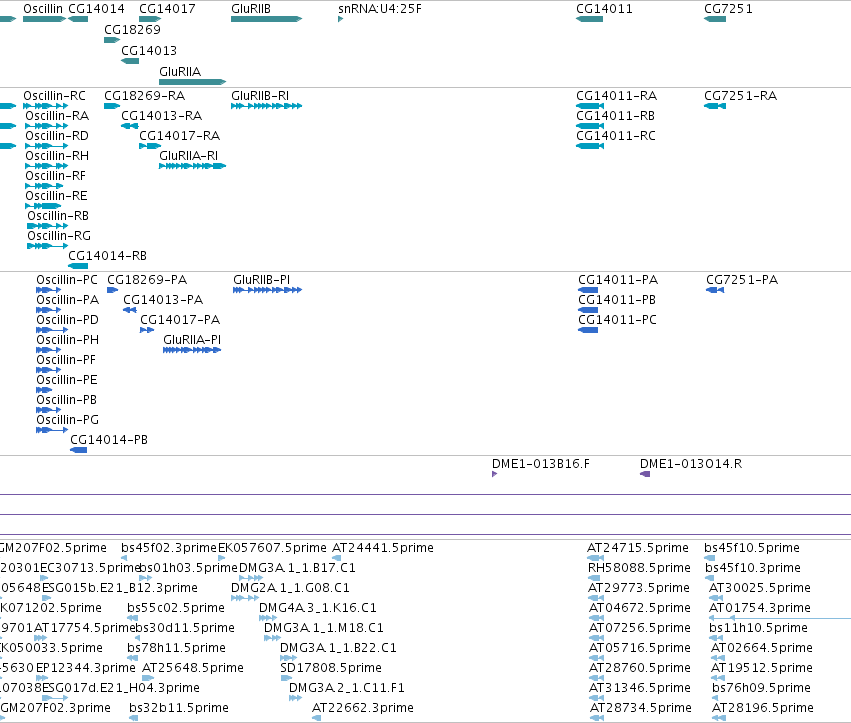Select GluRIIB-RI transcript glyph
The image size is (851, 723).
pos(266,106)
